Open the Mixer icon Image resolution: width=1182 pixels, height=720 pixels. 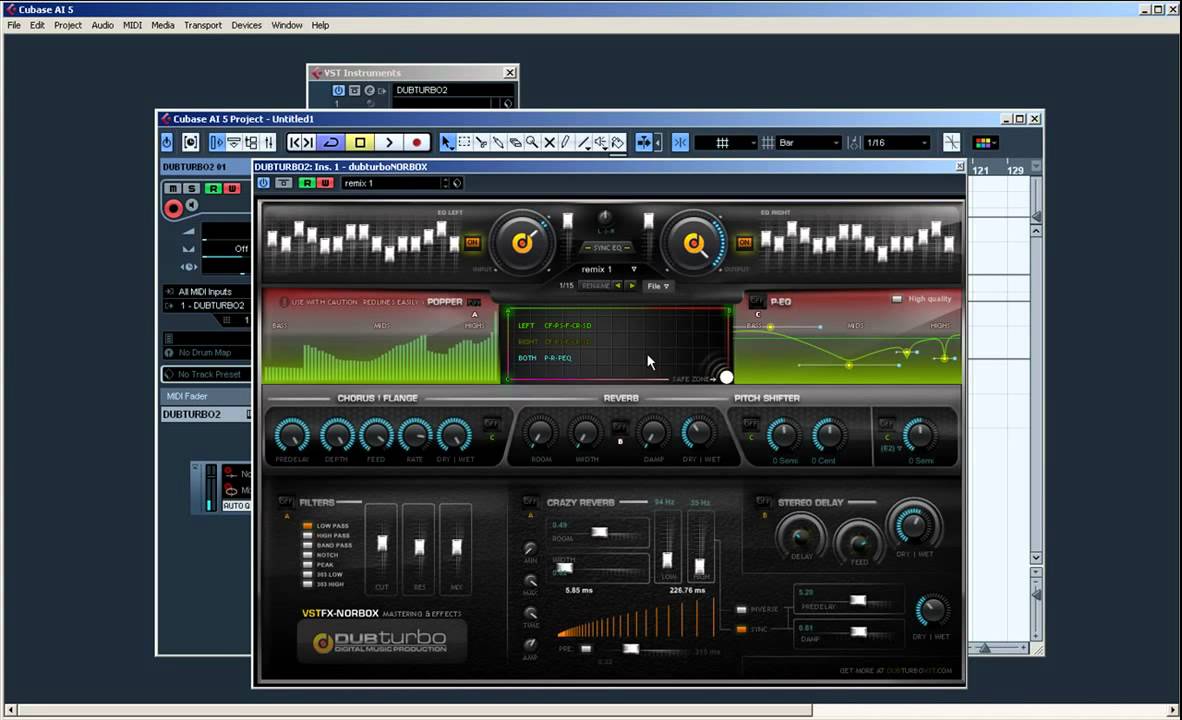pos(268,142)
